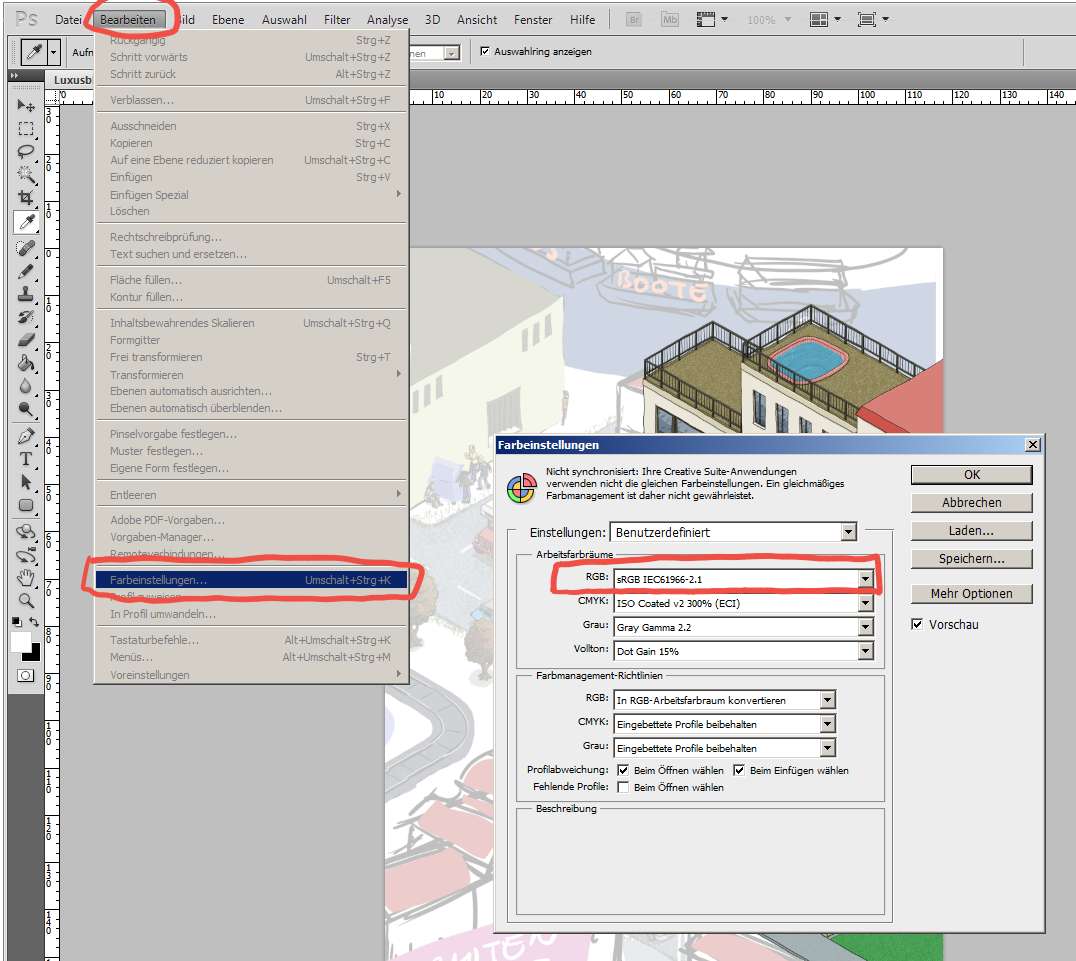Toggle Quick Mask mode
1076x961 pixels.
[x=25, y=675]
